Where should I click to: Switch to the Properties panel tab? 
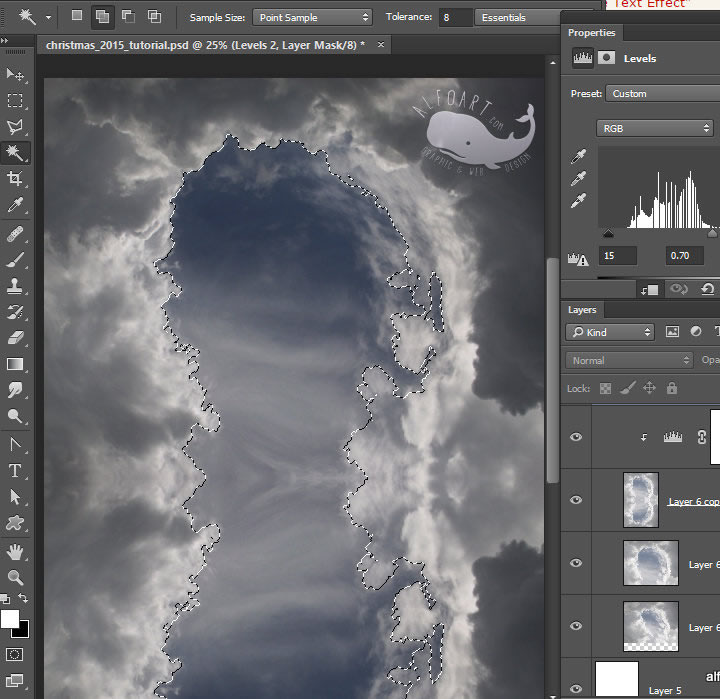click(592, 33)
